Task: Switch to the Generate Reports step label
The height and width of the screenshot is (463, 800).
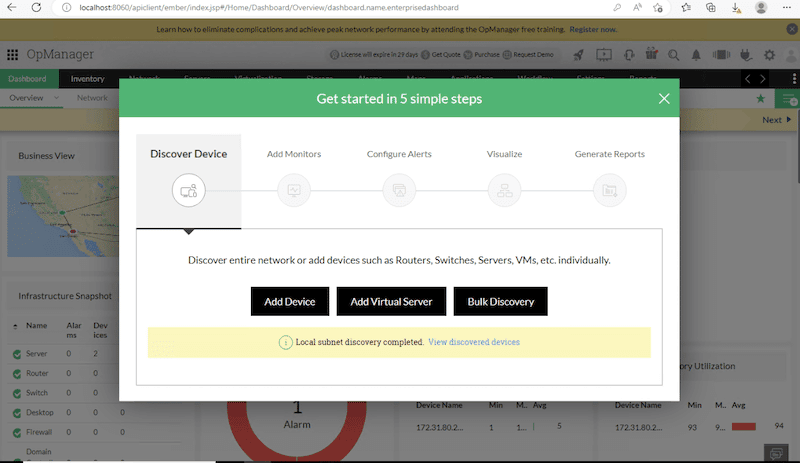Action: 610,154
